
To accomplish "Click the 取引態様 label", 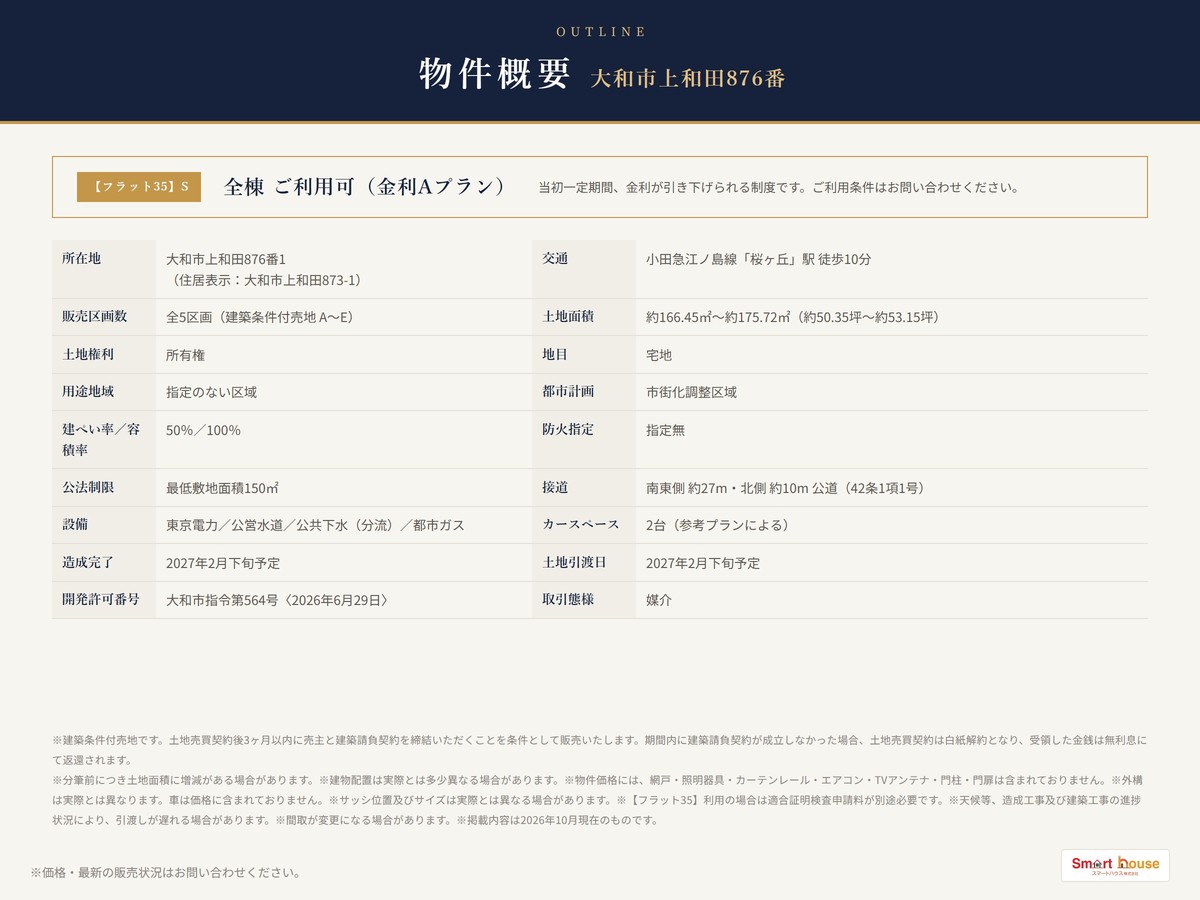I will pyautogui.click(x=568, y=601).
